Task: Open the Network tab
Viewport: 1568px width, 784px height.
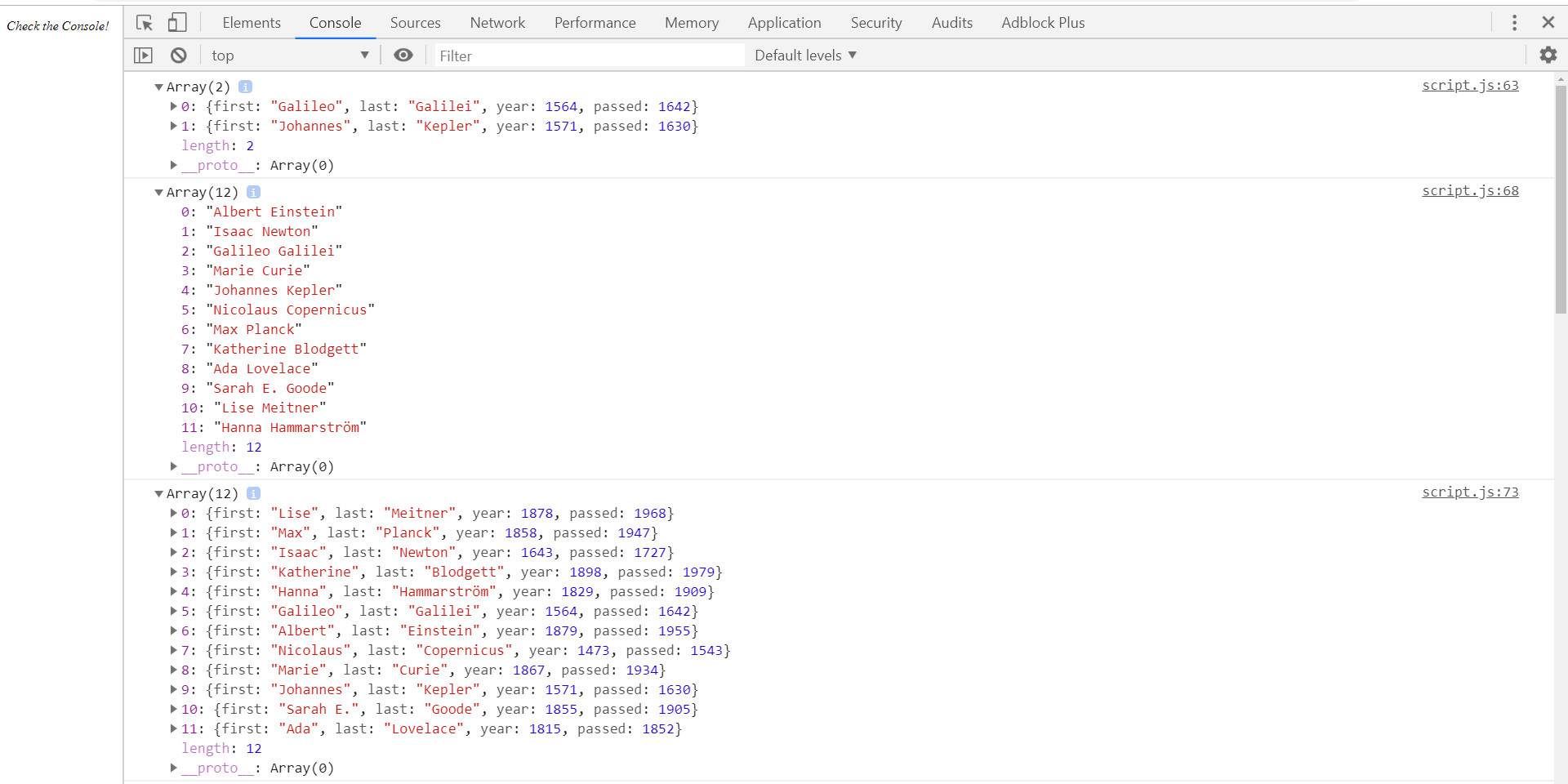Action: click(497, 23)
